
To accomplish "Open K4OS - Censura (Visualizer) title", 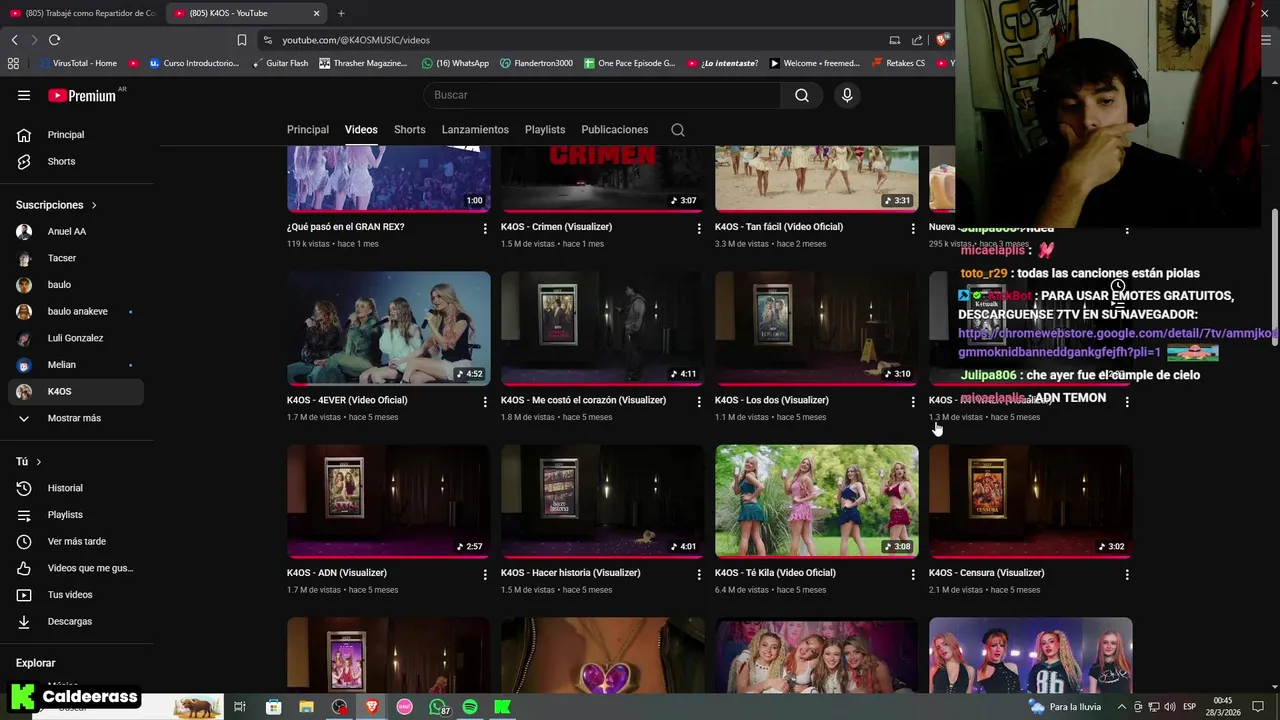I will click(x=986, y=573).
